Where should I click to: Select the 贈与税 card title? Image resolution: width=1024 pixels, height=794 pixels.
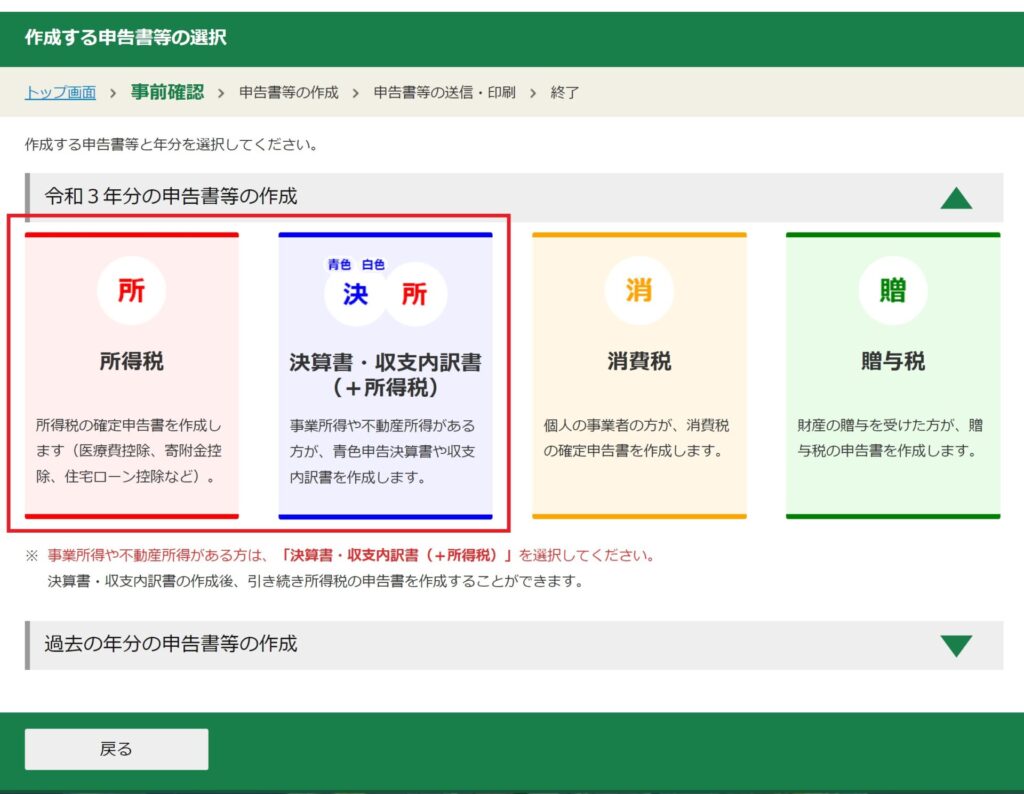[893, 361]
